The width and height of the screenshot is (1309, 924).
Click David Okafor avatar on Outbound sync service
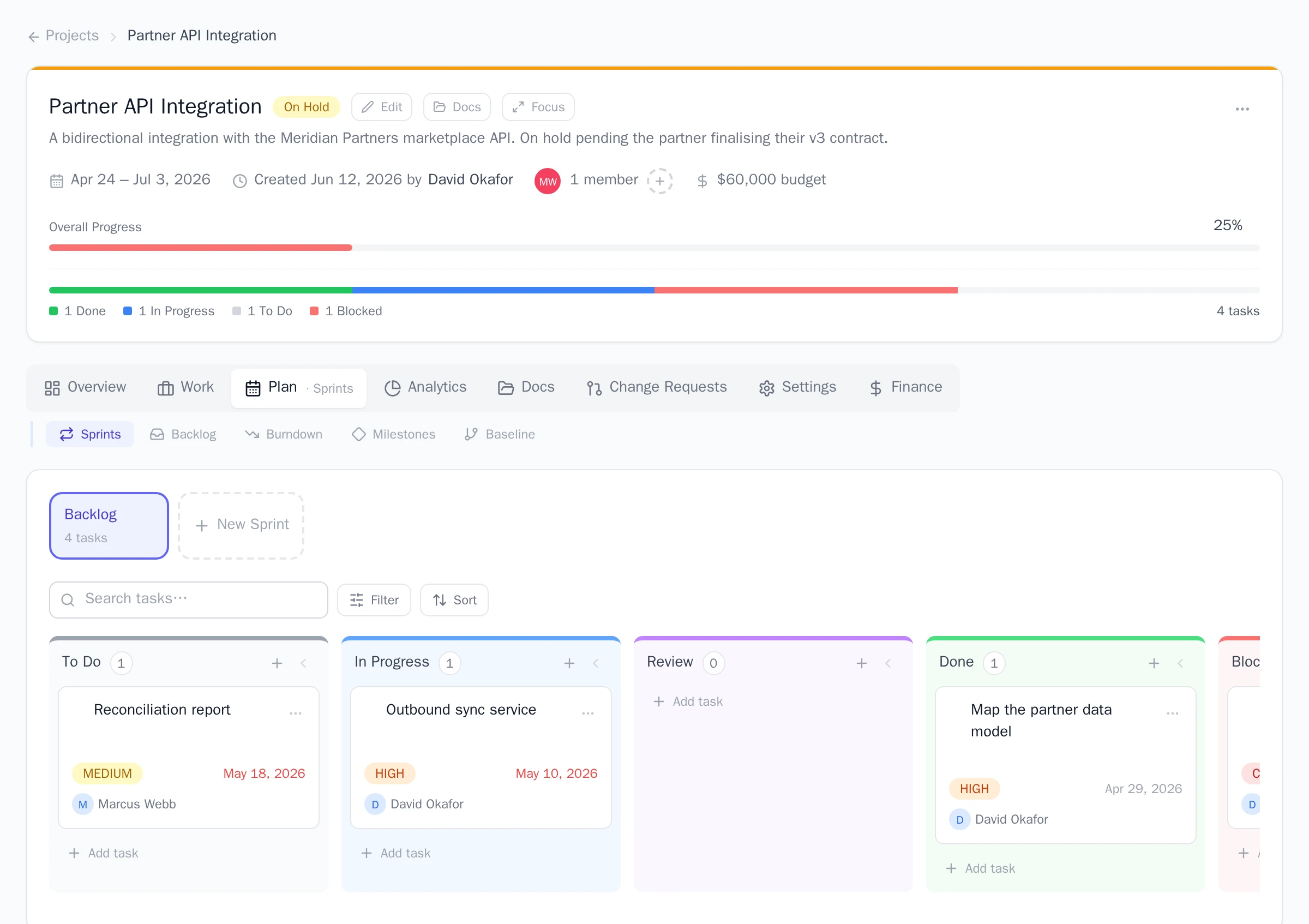(375, 805)
